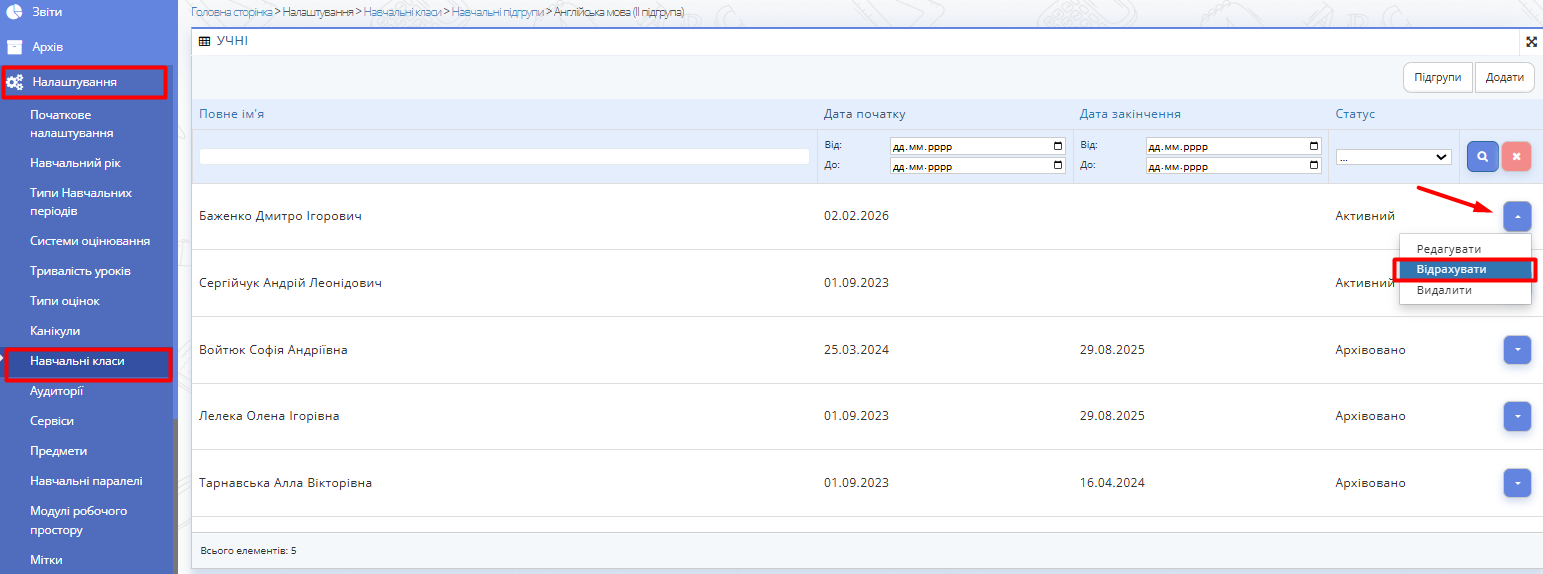Image resolution: width=1543 pixels, height=574 pixels.
Task: Choose Видалити from the dropdown menu
Action: [1444, 290]
